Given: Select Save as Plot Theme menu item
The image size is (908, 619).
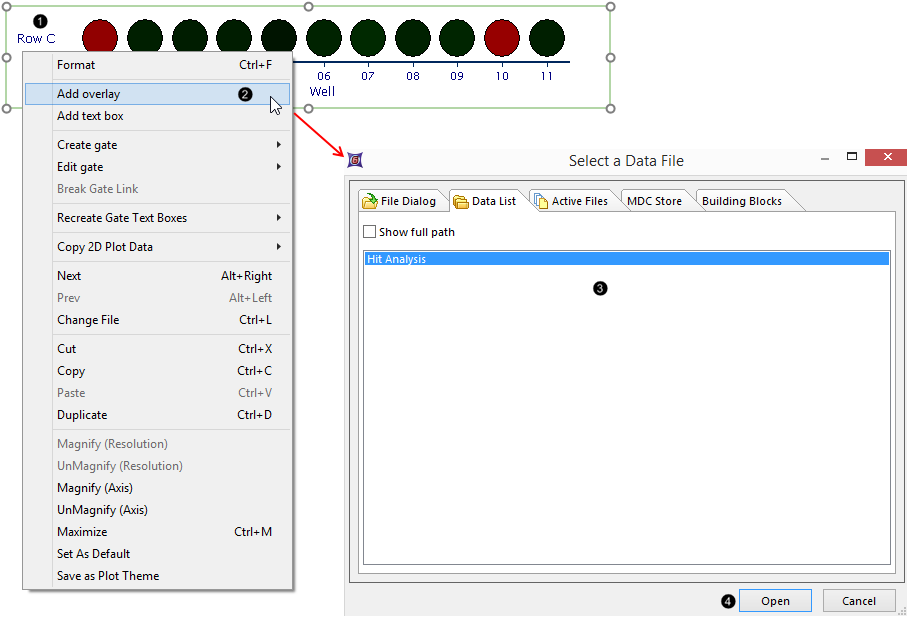Looking at the screenshot, I should coord(108,576).
